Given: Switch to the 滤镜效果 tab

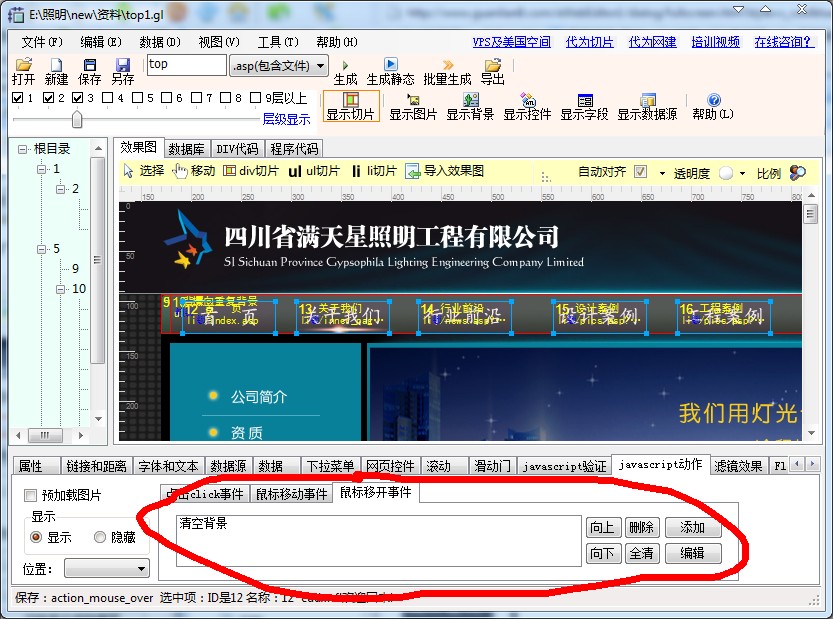Looking at the screenshot, I should [x=738, y=467].
